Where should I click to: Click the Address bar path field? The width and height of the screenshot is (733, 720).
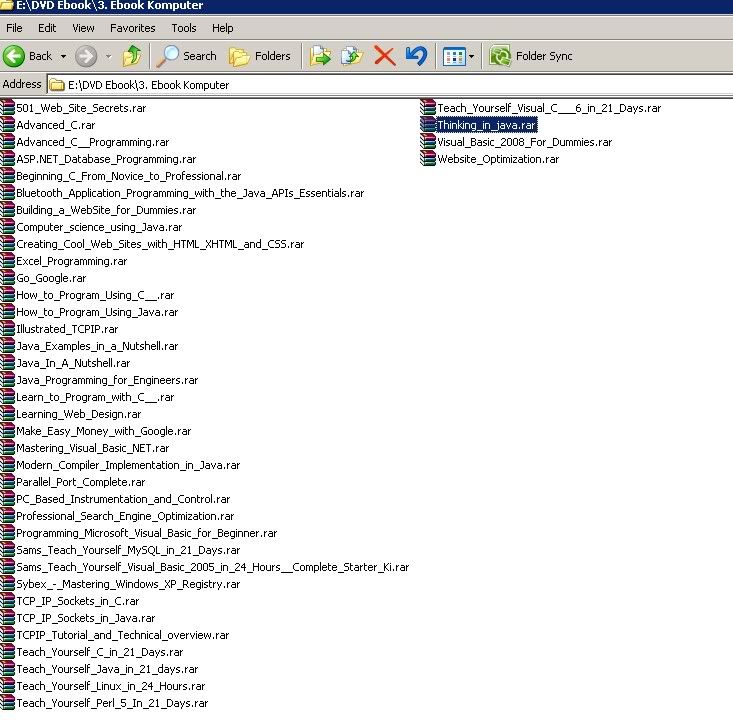pyautogui.click(x=390, y=85)
